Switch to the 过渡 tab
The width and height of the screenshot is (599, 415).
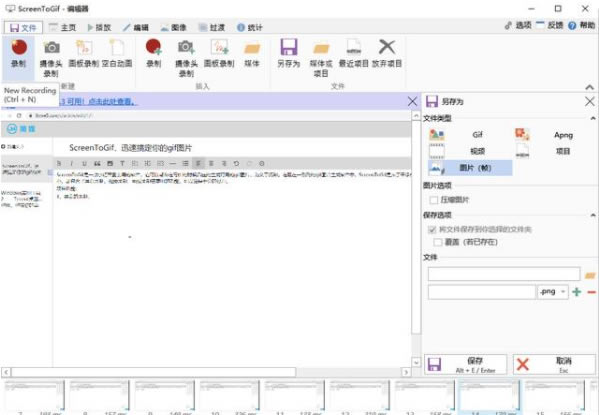tap(212, 28)
